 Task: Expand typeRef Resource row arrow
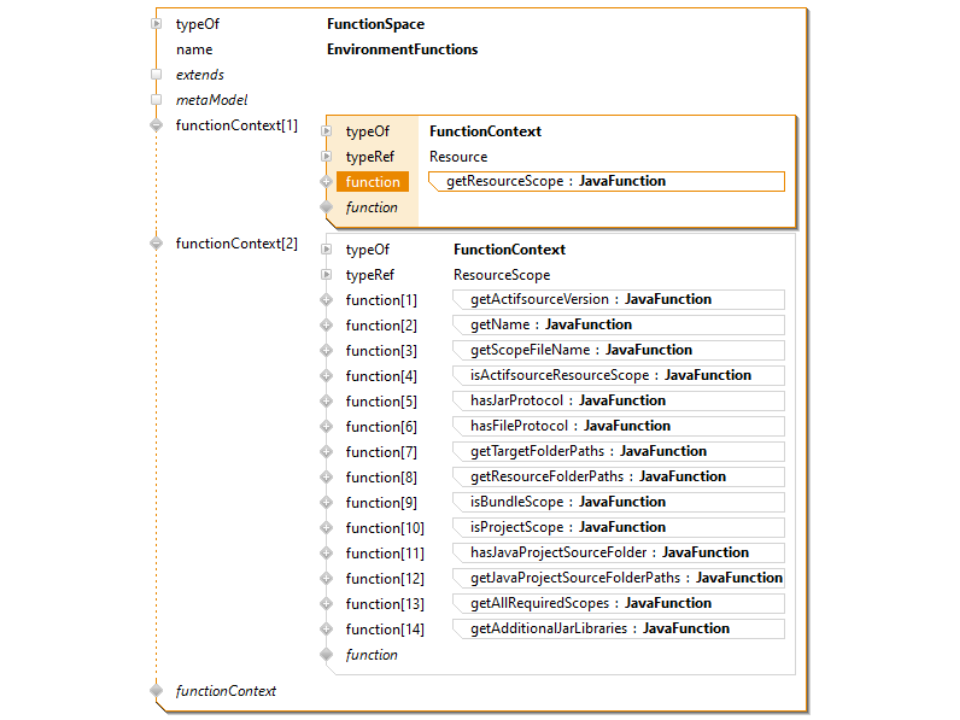(325, 157)
